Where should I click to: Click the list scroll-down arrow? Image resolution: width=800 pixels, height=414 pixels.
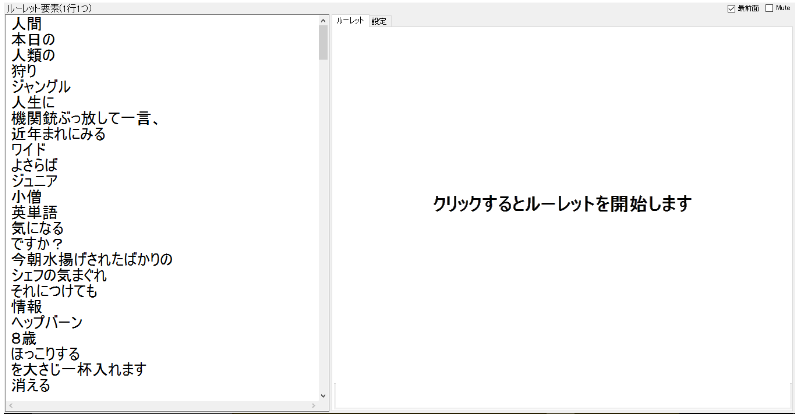tap(323, 396)
